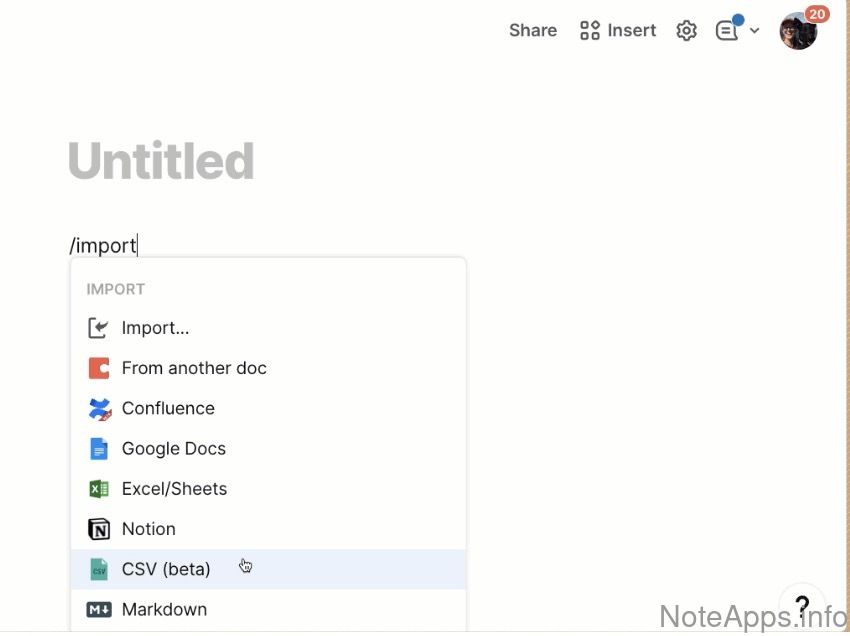Open the comments panel icon
The height and width of the screenshot is (636, 850).
click(x=727, y=31)
